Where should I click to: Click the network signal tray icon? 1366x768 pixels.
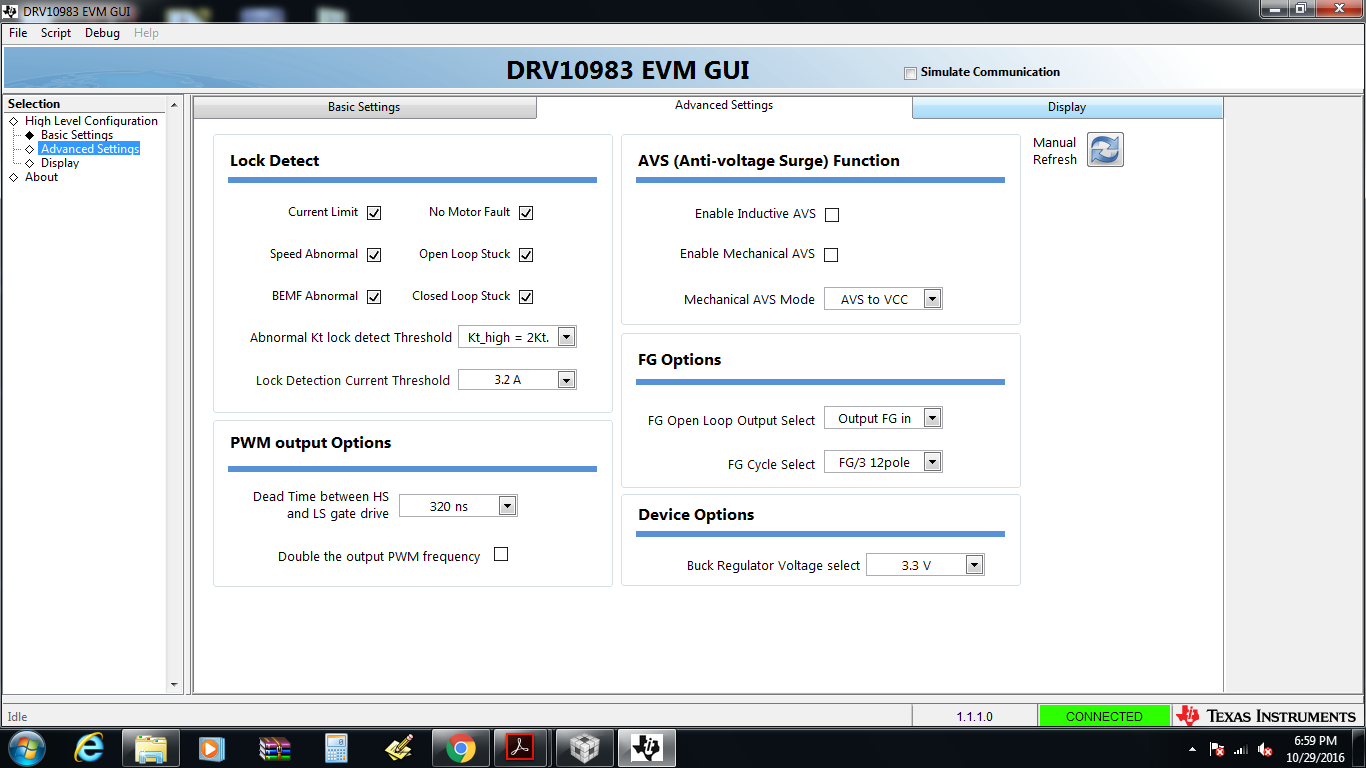(1241, 749)
